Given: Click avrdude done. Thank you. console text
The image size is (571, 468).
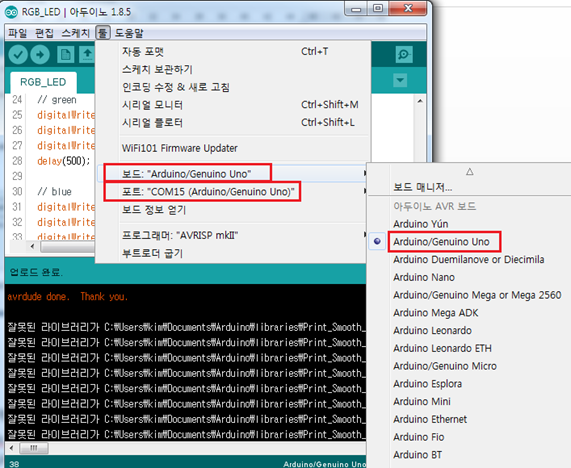Looking at the screenshot, I should click(x=68, y=296).
